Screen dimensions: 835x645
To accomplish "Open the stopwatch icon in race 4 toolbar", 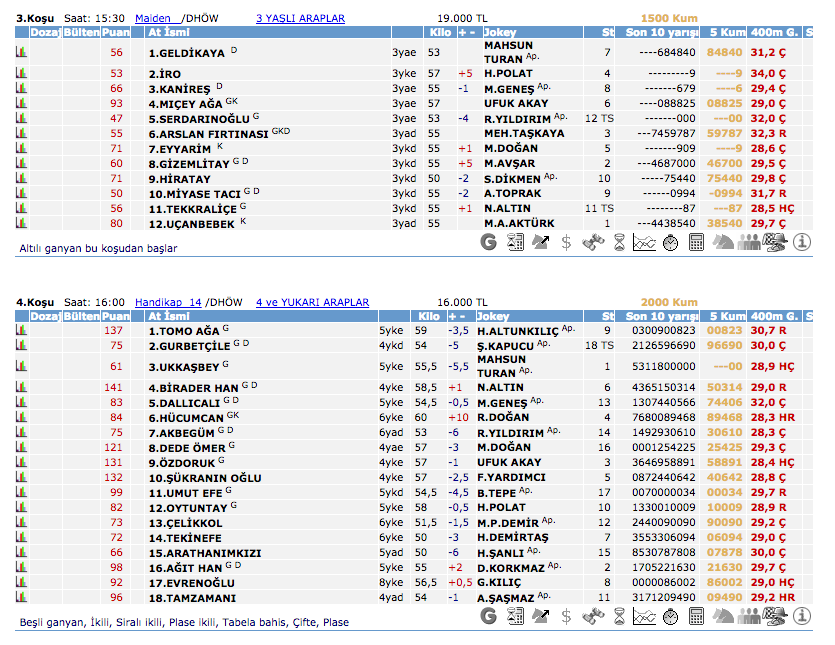I will (x=671, y=616).
